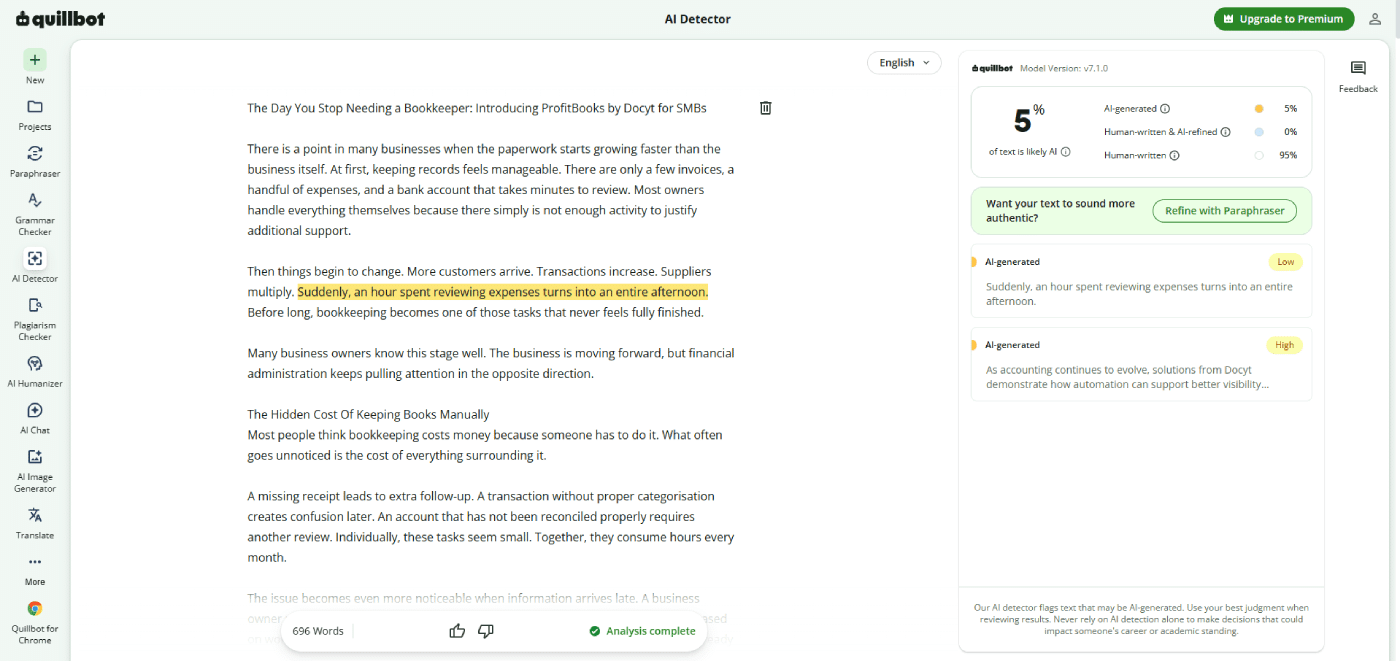Image resolution: width=1400 pixels, height=661 pixels.
Task: Click the thumbs up rating icon
Action: [458, 631]
